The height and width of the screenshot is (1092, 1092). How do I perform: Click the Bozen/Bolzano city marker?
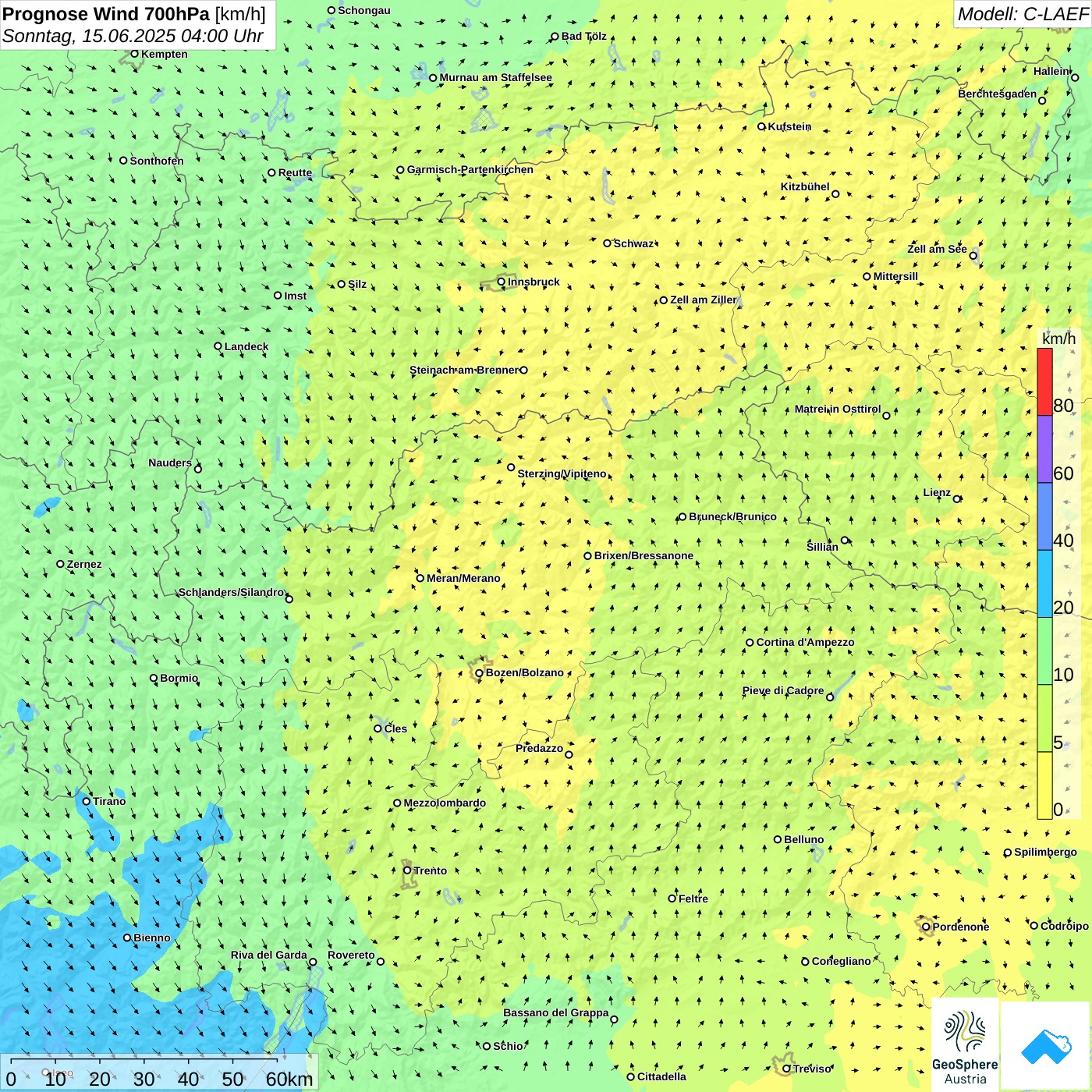[x=479, y=673]
